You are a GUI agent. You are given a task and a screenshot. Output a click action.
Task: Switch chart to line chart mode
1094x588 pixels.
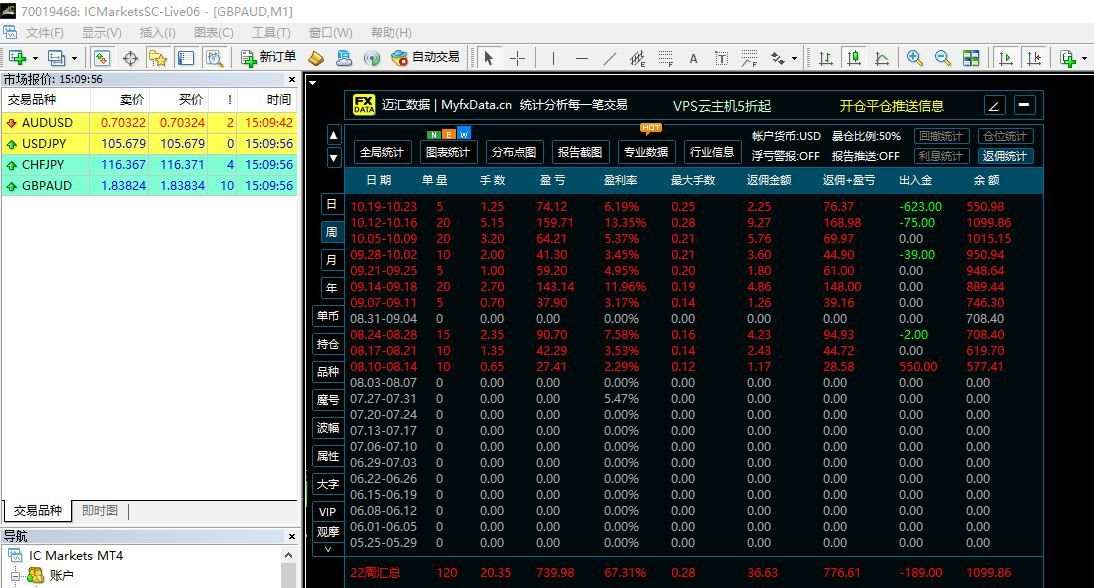tap(882, 58)
